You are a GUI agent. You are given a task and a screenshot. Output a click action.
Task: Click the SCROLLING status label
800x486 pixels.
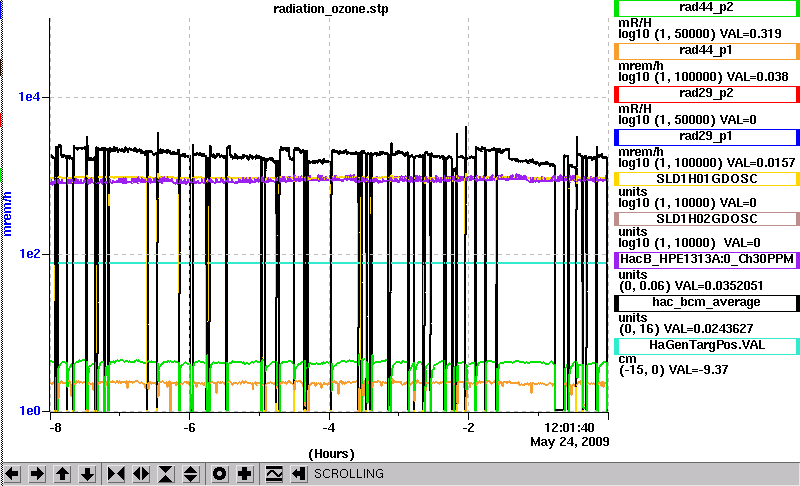(348, 474)
